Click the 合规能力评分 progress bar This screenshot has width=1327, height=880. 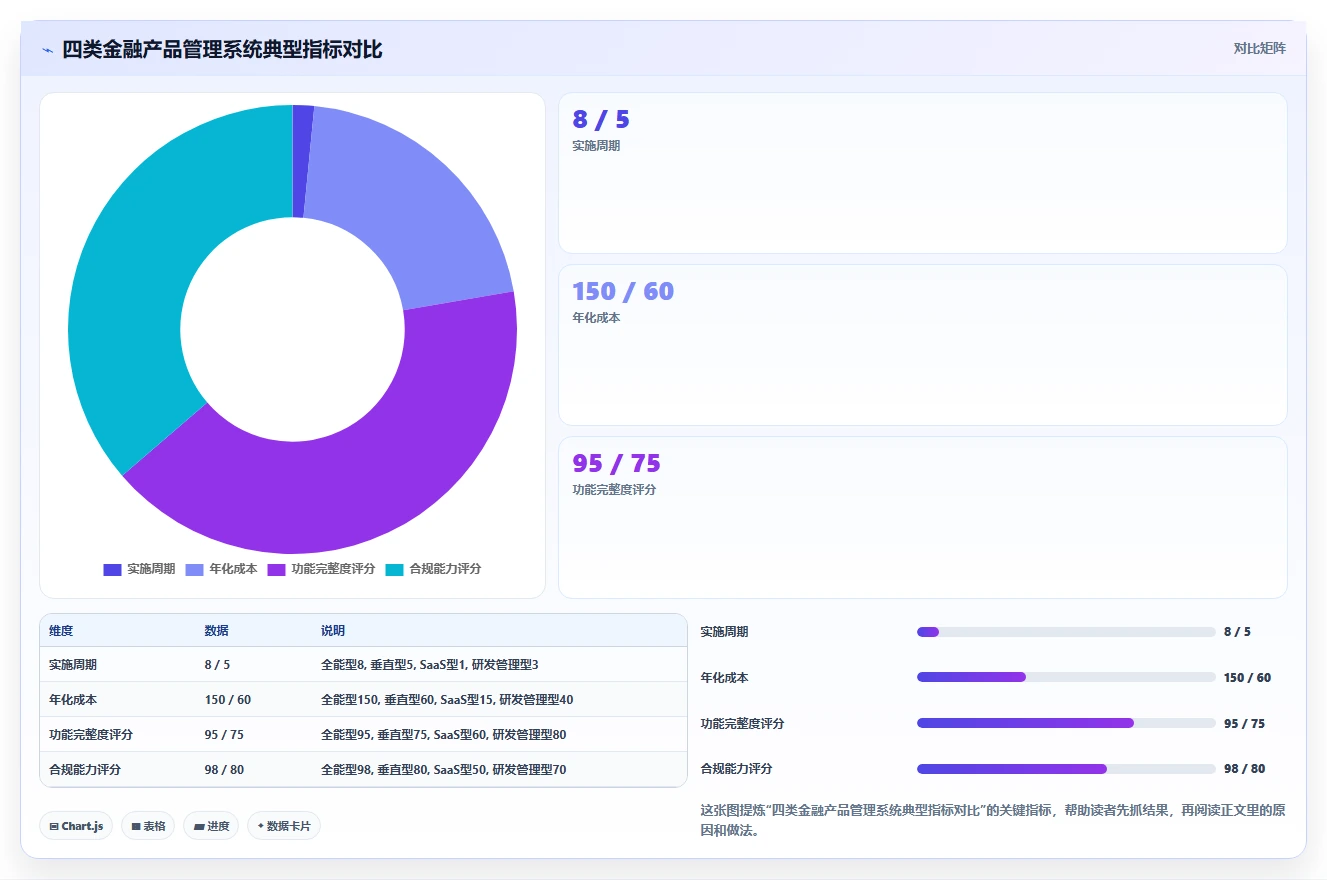click(x=1066, y=769)
